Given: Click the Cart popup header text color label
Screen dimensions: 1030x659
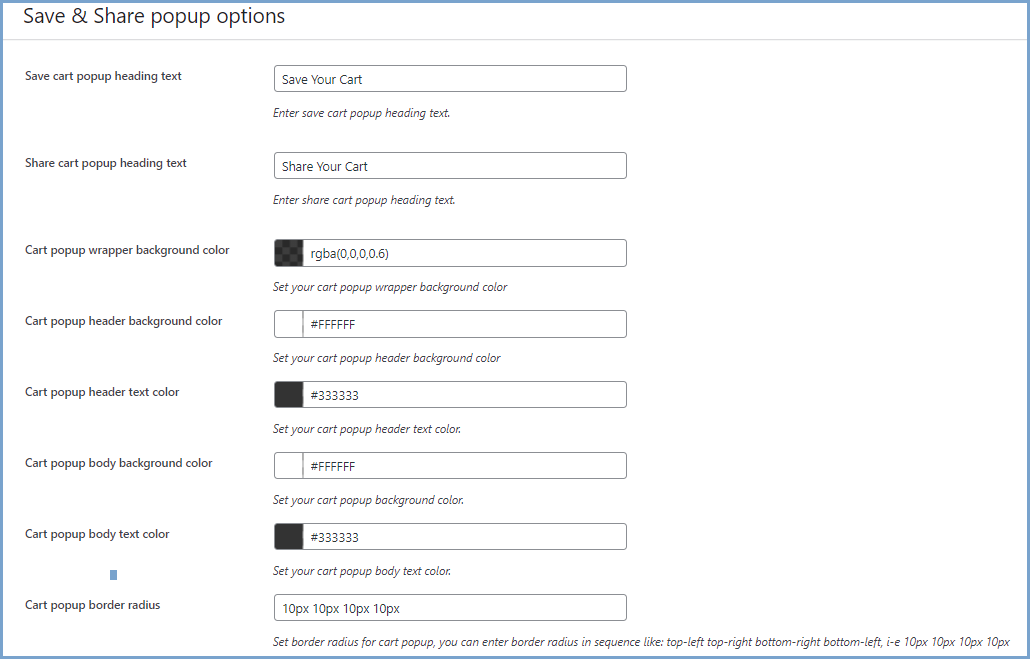Looking at the screenshot, I should click(102, 392).
